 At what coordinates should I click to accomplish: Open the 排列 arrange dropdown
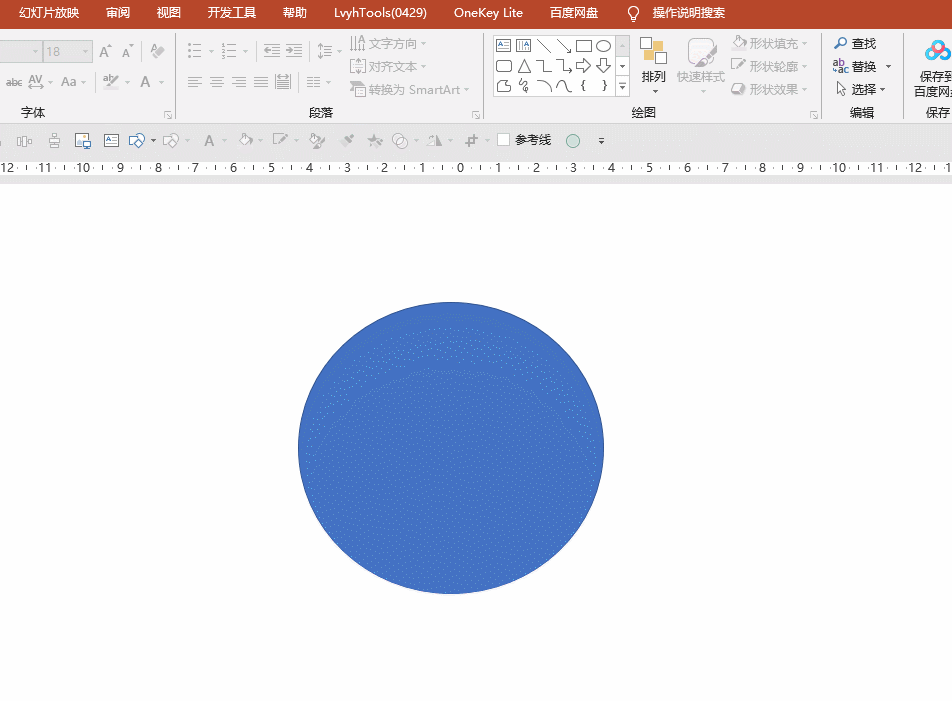click(653, 66)
